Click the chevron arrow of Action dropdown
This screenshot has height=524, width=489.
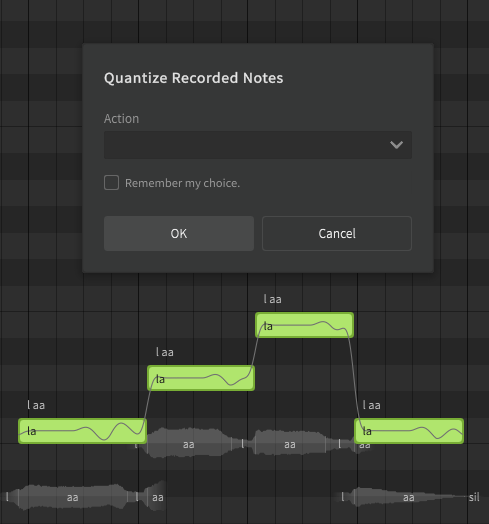click(x=396, y=145)
